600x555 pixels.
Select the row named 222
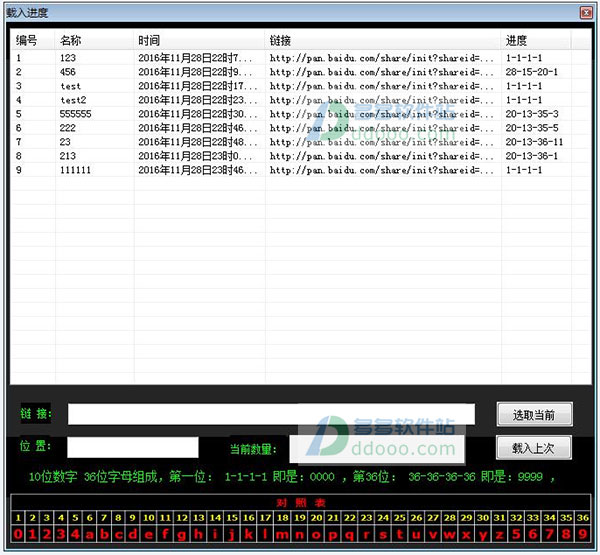pyautogui.click(x=300, y=128)
